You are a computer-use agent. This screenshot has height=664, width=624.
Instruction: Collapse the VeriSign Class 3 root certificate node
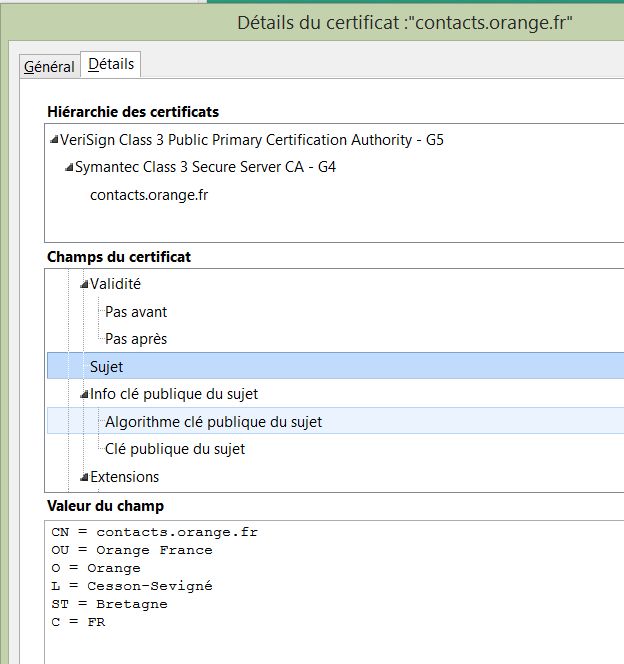[54, 141]
